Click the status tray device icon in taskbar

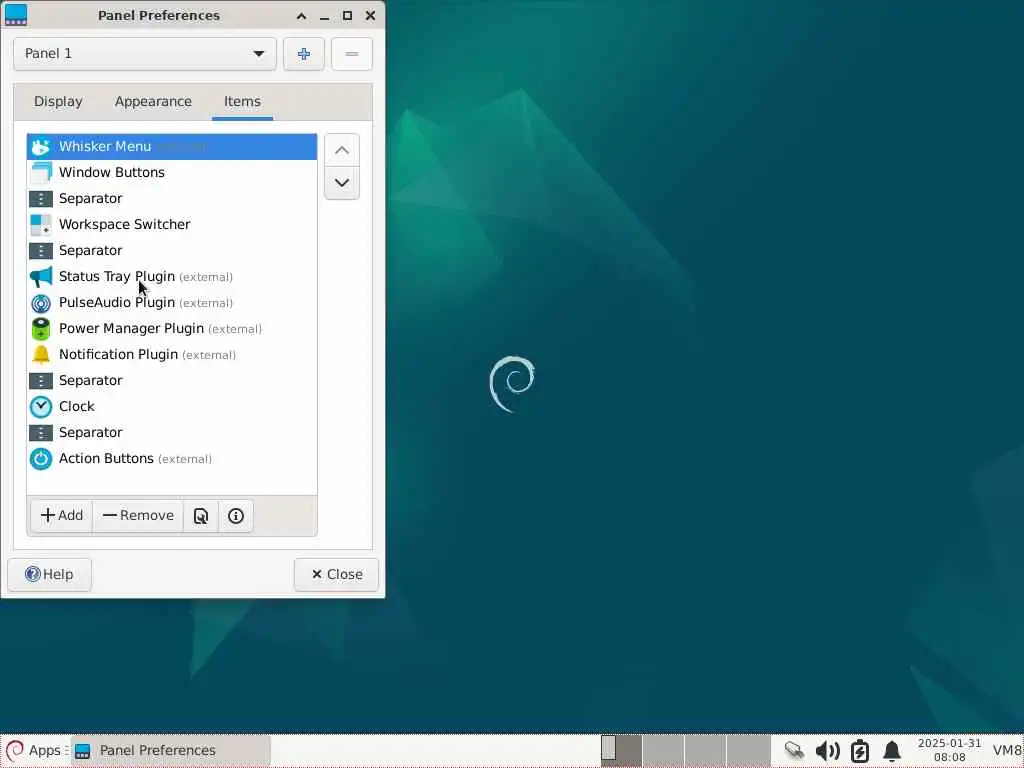coord(794,750)
